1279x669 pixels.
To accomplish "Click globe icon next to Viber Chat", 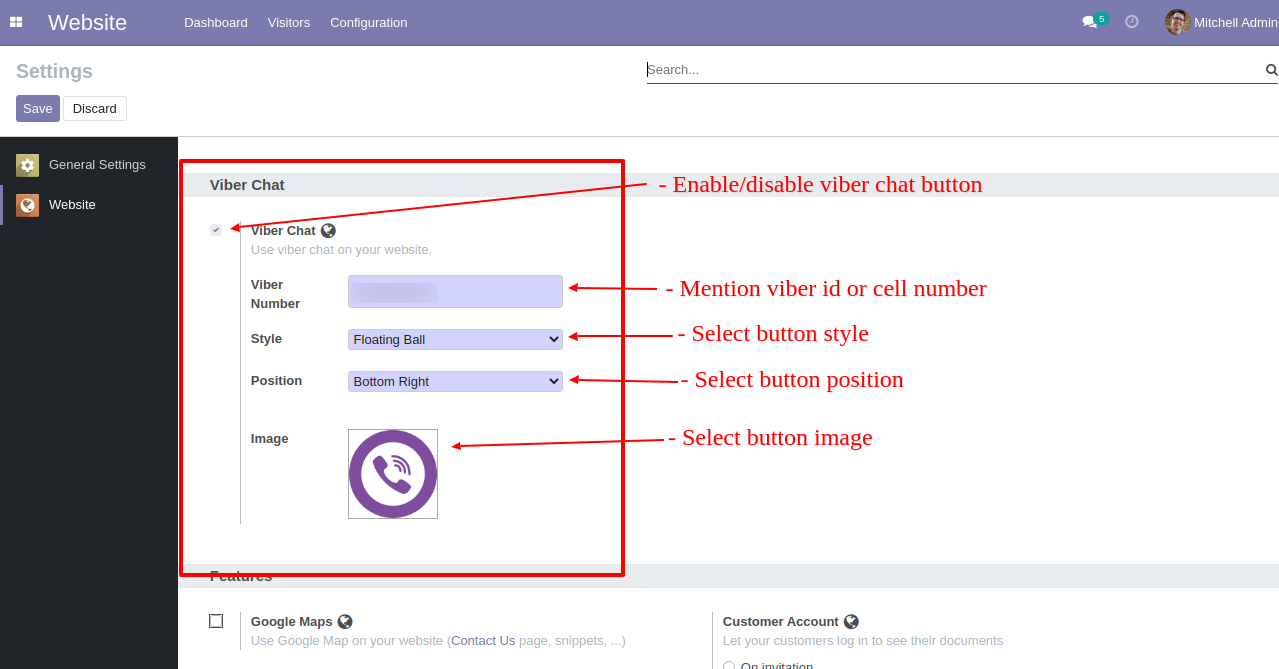I will tap(328, 231).
